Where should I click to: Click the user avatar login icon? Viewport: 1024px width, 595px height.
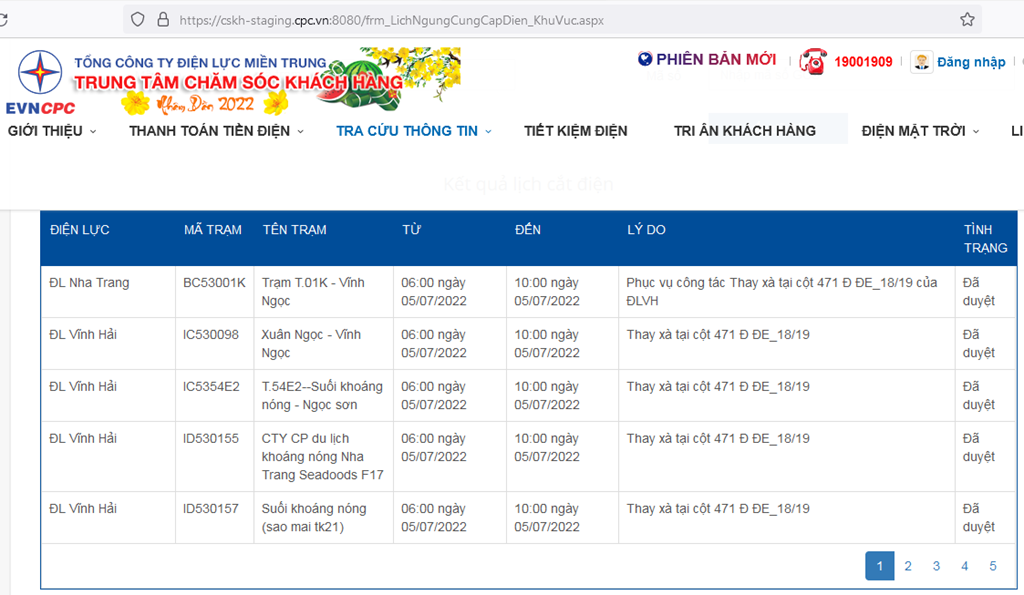[x=921, y=62]
